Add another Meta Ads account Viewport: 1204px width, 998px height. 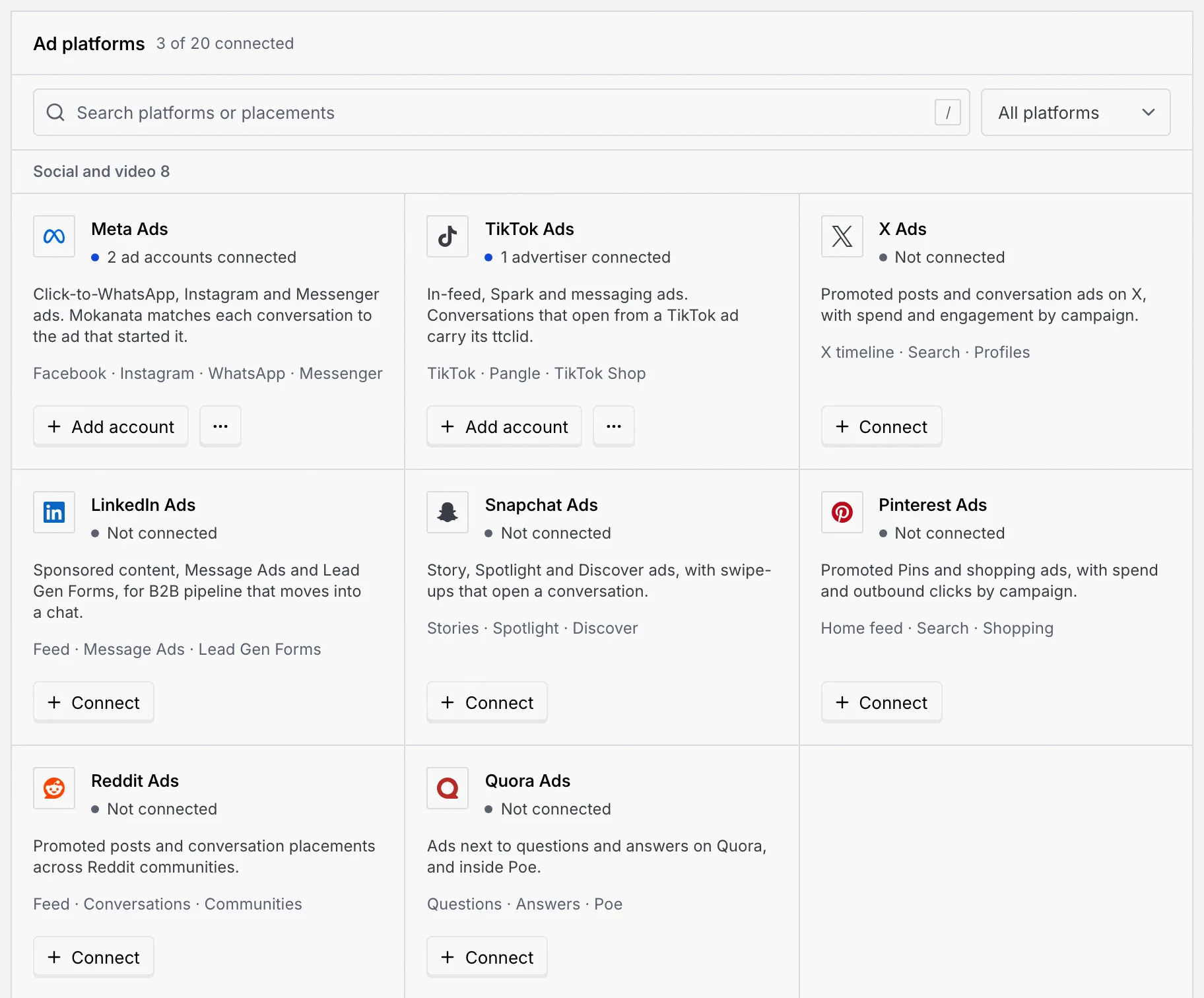click(111, 426)
